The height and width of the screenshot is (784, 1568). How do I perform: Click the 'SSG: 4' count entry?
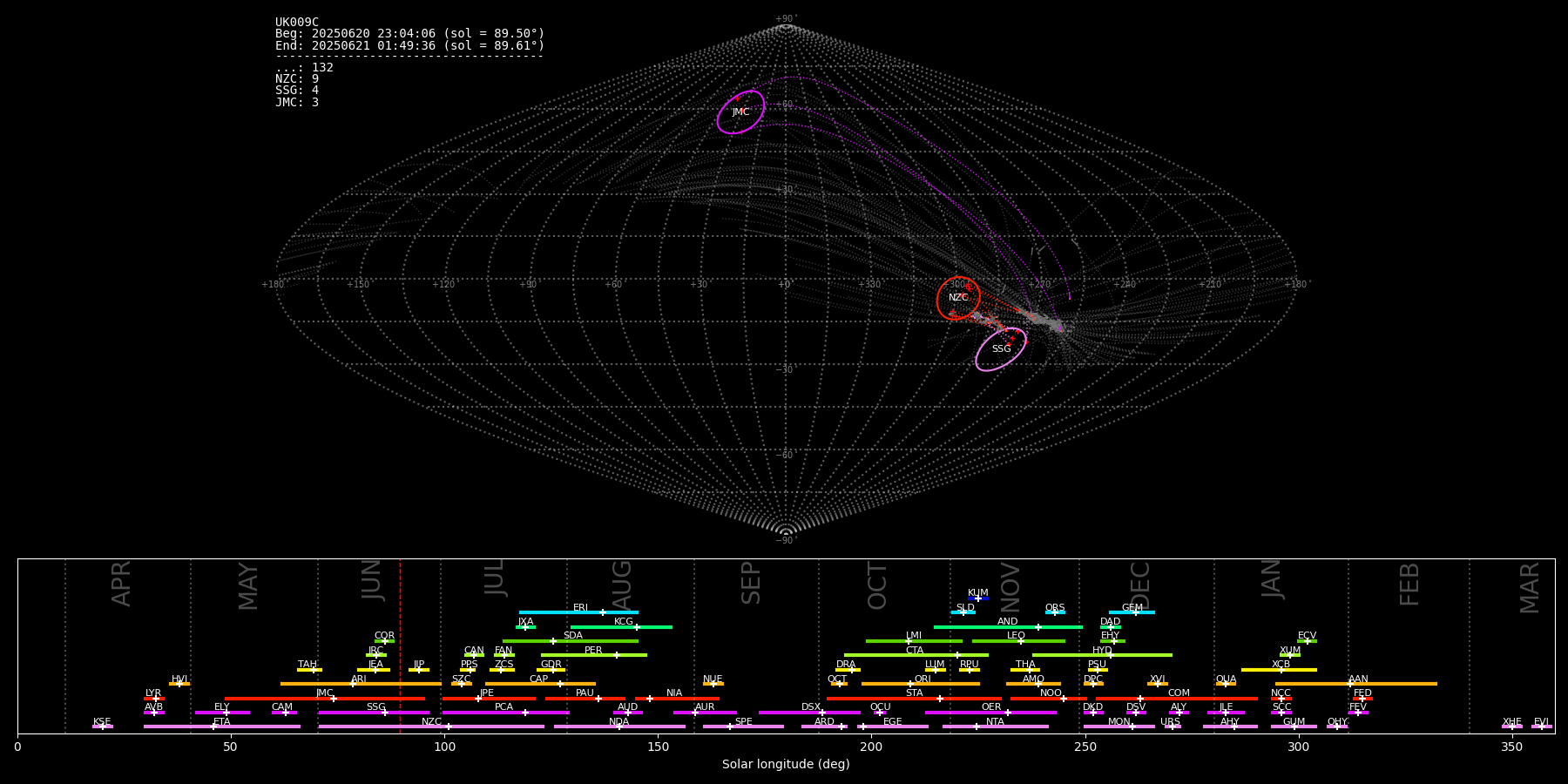tap(297, 90)
